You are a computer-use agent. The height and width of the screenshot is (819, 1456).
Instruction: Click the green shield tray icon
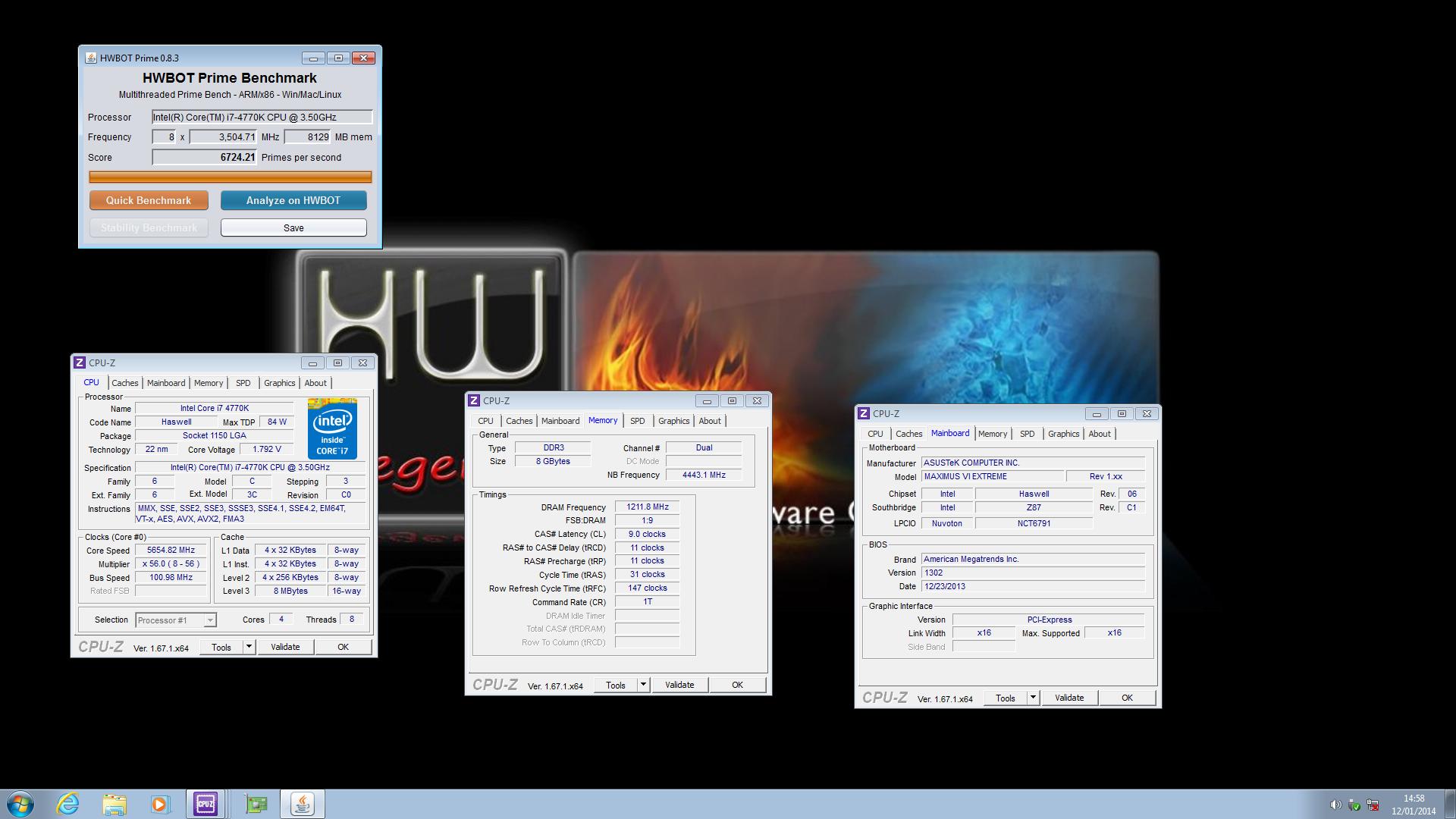pyautogui.click(x=1354, y=805)
